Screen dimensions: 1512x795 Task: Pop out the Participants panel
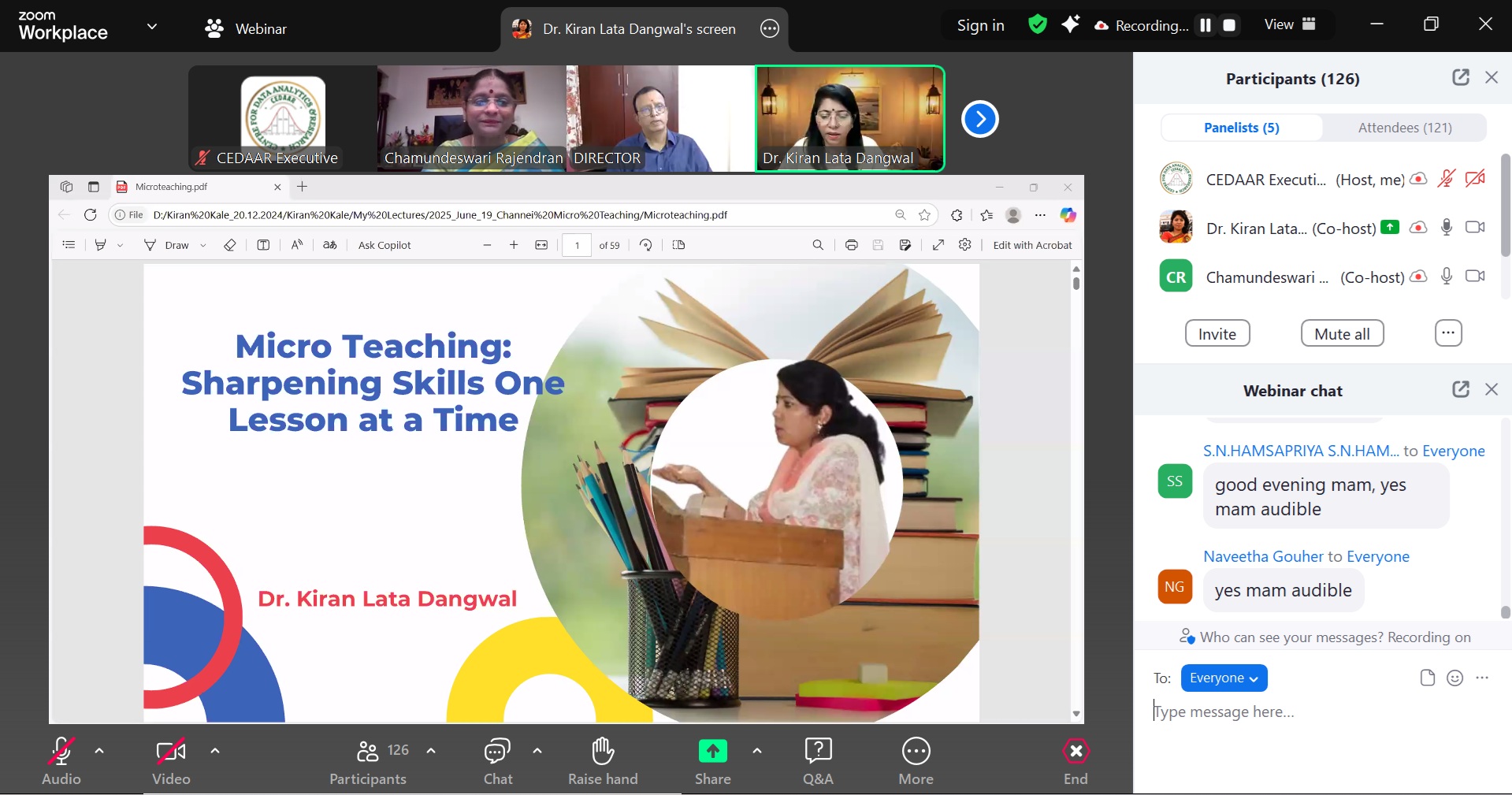click(1460, 77)
